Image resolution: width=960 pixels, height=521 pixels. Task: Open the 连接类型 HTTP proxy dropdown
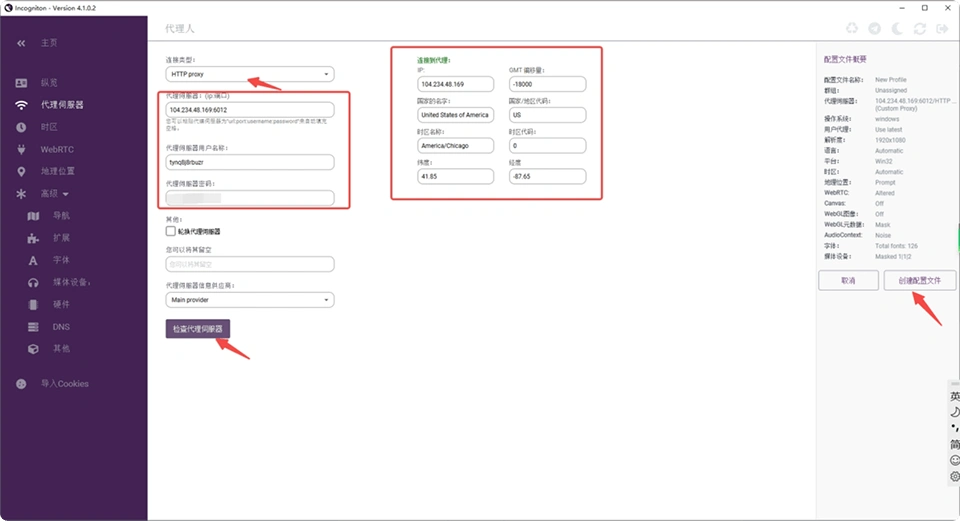click(250, 74)
